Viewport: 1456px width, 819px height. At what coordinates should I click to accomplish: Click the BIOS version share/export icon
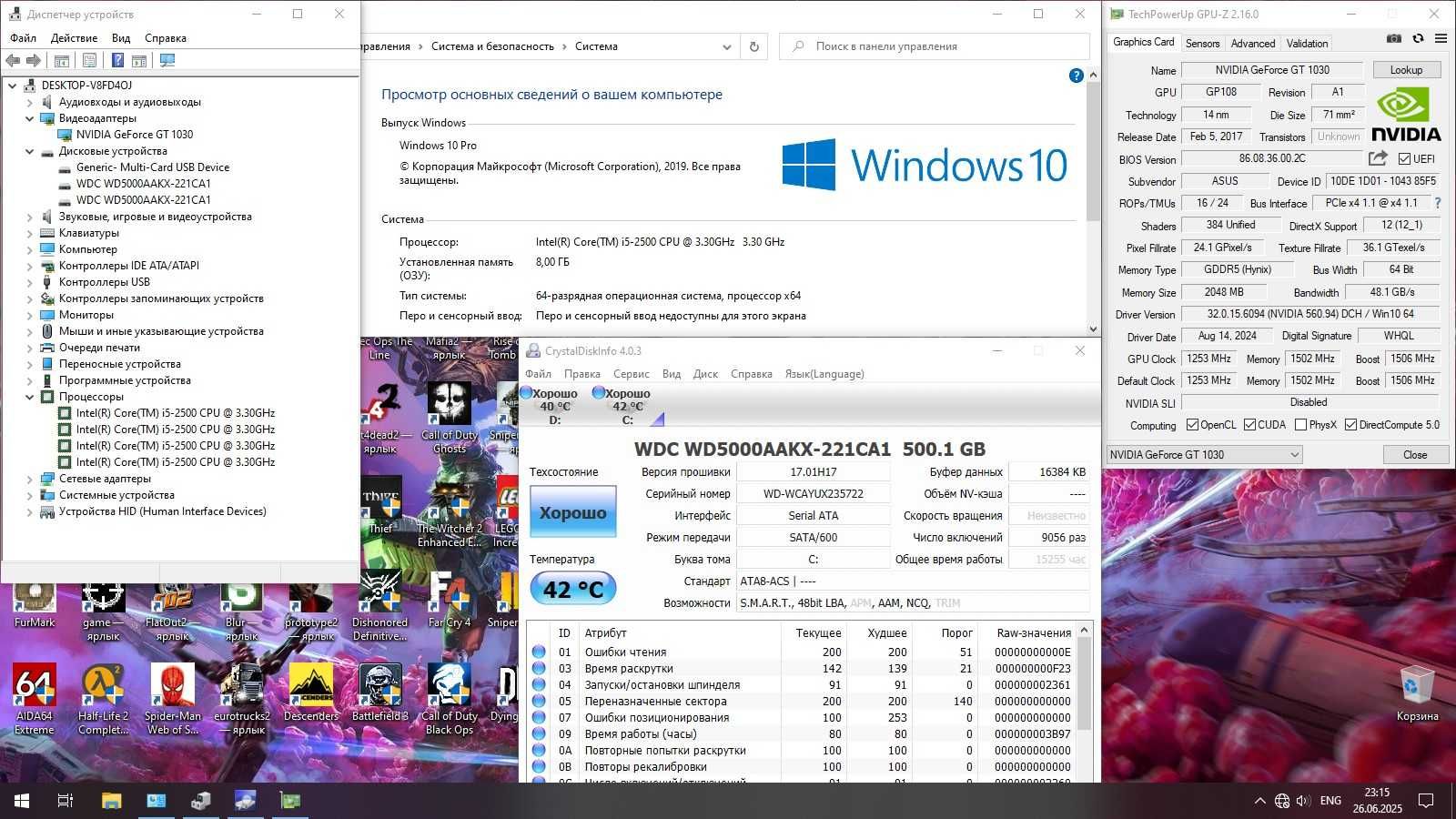1378,158
